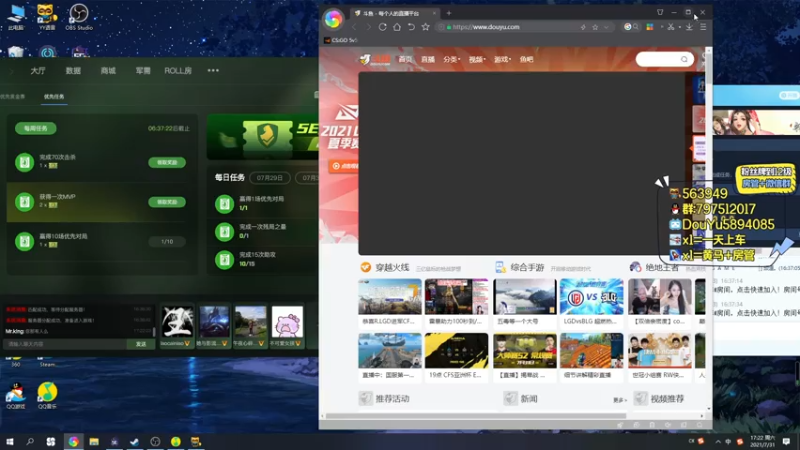
Task: Click the chat message input field
Action: (65, 344)
